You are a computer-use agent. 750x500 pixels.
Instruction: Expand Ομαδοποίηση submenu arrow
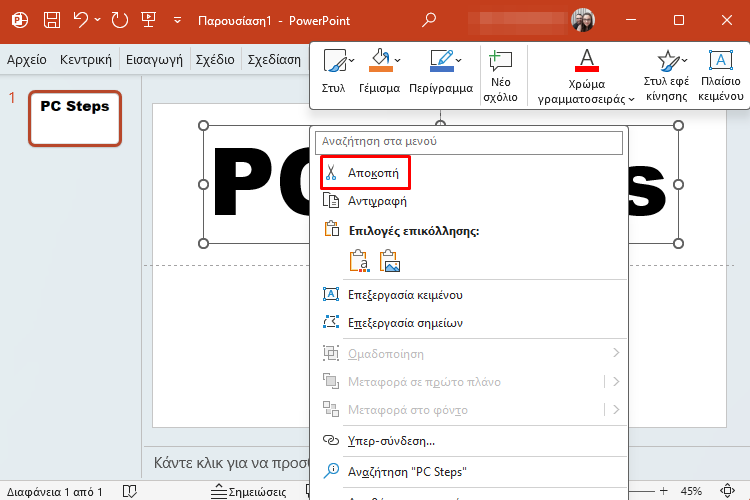pyautogui.click(x=616, y=353)
